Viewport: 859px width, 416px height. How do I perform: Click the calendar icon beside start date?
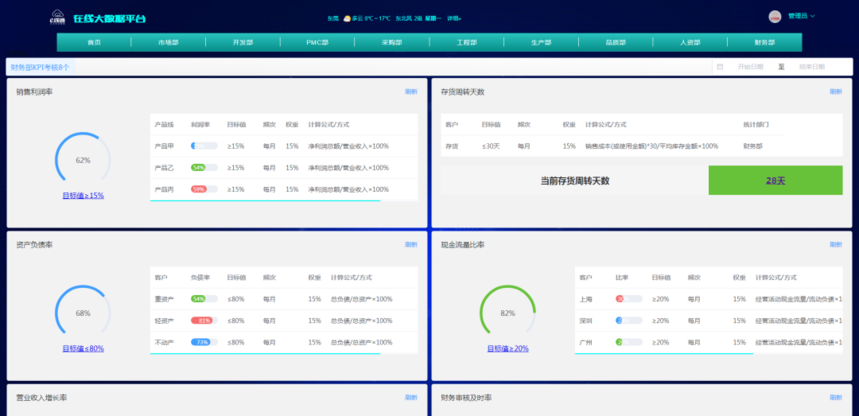[719, 67]
